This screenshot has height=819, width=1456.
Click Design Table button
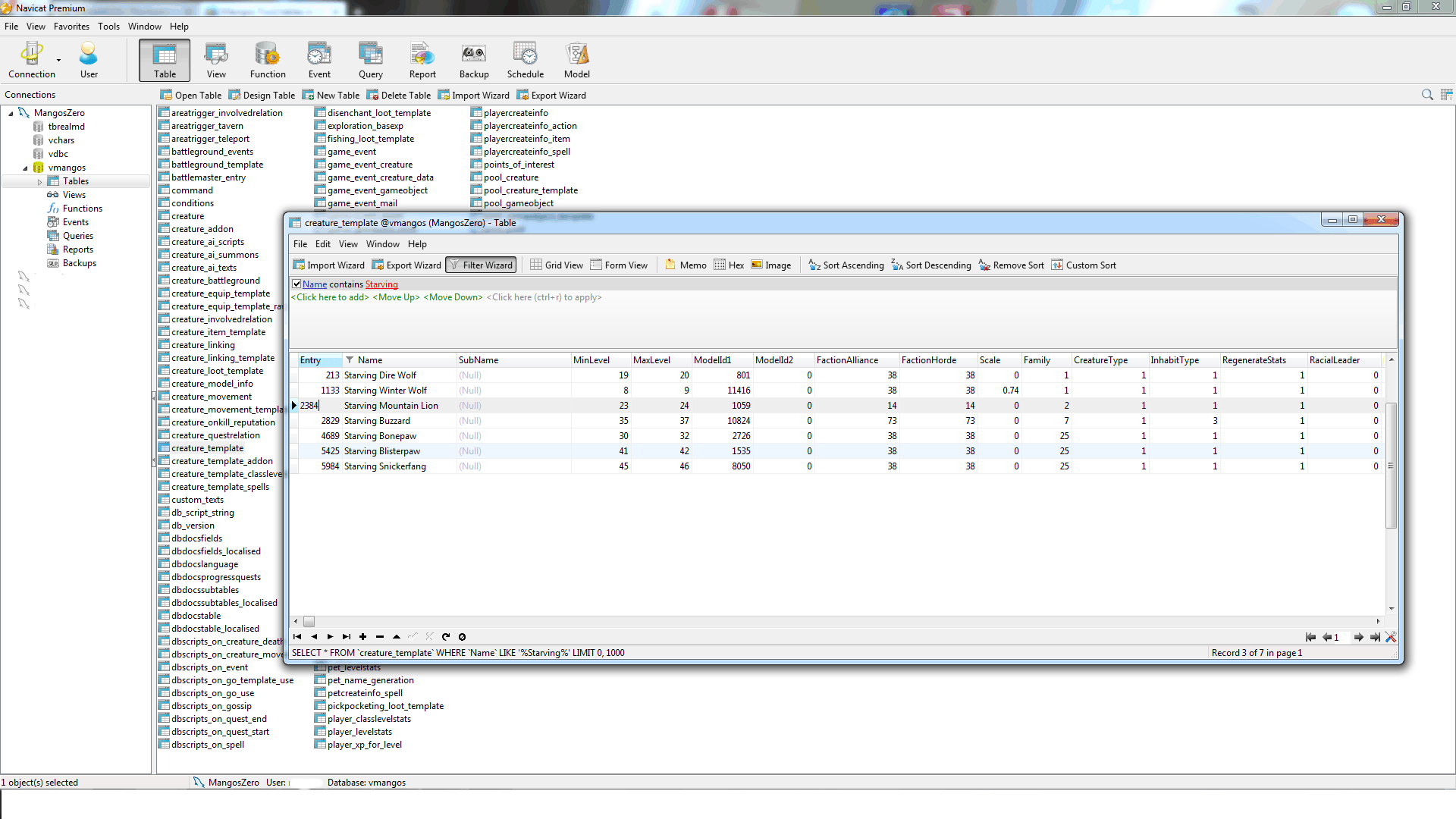262,96
